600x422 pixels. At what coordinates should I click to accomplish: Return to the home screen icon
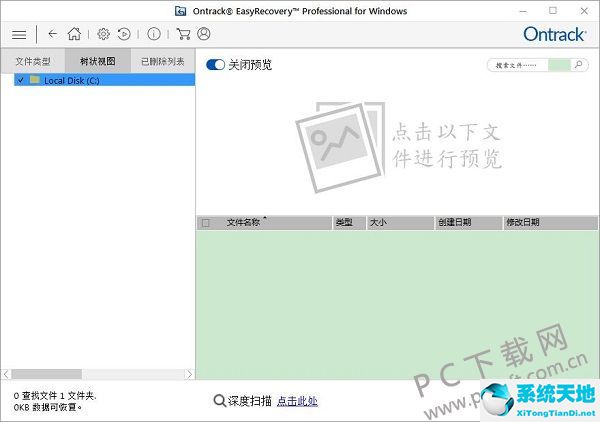pos(74,34)
